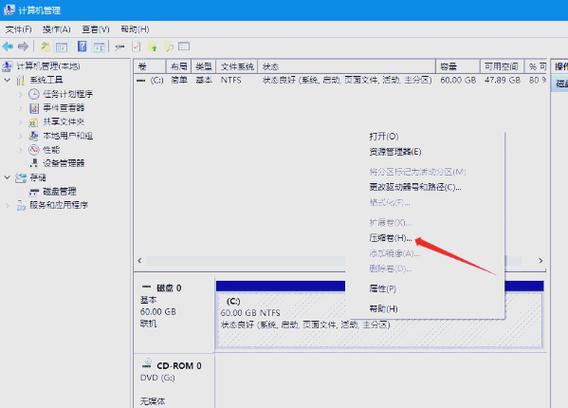
Task: Select 磁盘管理 under 存储
Action: coord(60,191)
